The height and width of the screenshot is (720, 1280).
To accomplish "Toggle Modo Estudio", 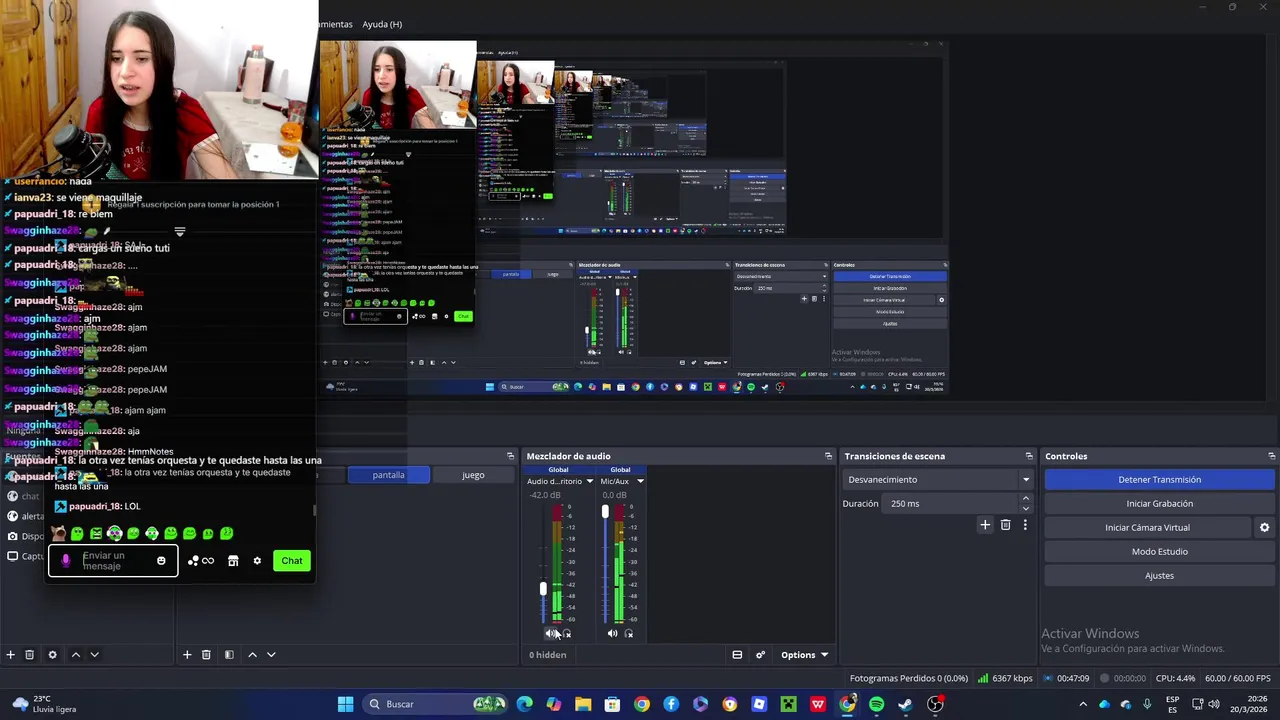I will coord(1159,552).
